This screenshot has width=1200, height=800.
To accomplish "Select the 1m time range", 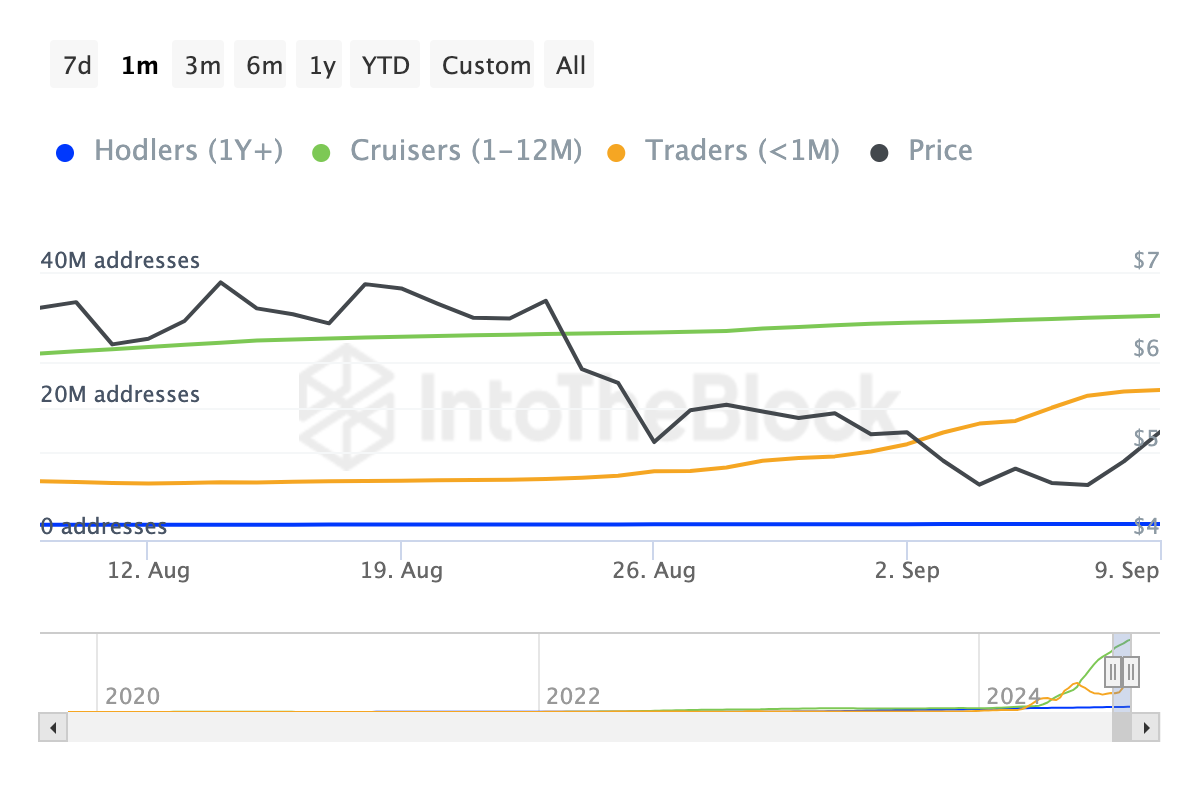I will coord(138,66).
